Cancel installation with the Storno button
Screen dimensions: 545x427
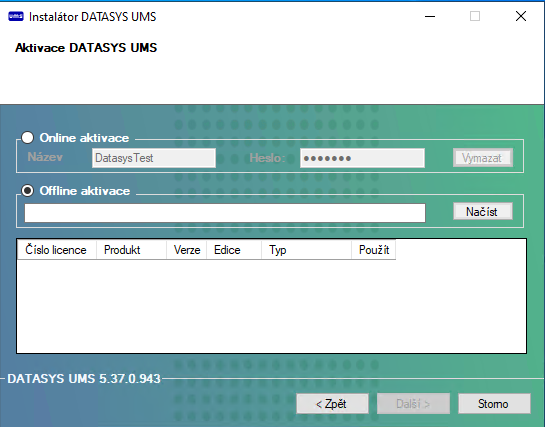pos(494,404)
